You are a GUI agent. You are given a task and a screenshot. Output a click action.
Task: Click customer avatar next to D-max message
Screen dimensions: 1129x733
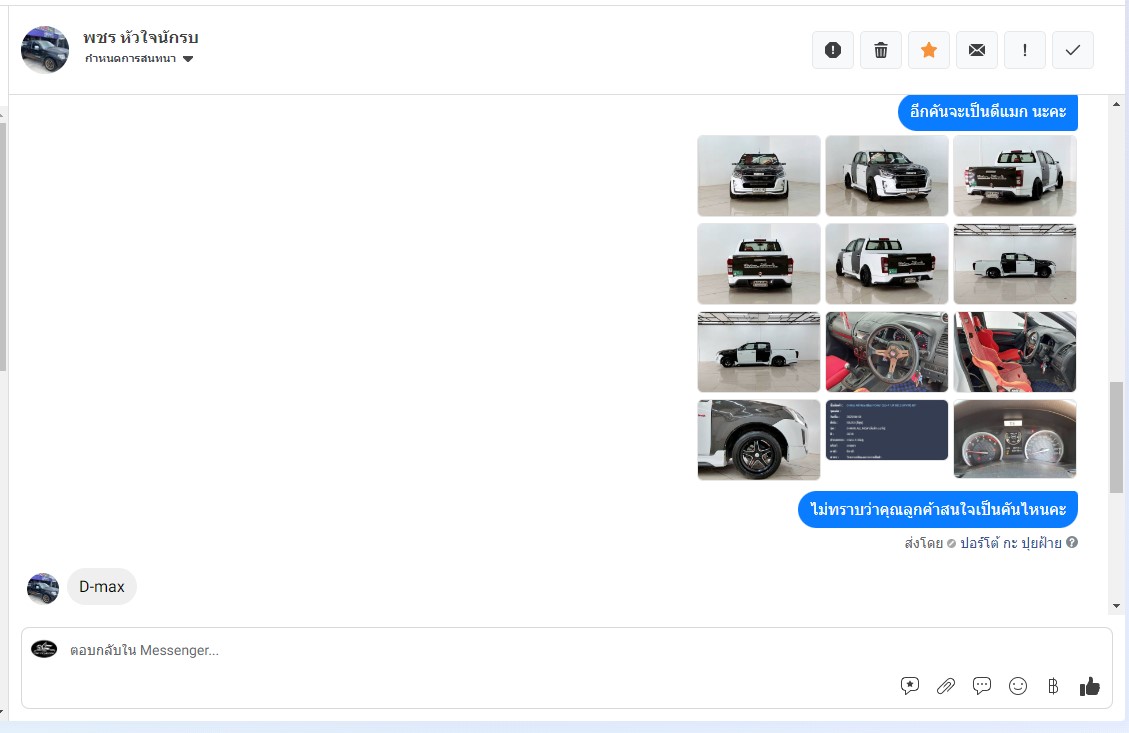43,588
